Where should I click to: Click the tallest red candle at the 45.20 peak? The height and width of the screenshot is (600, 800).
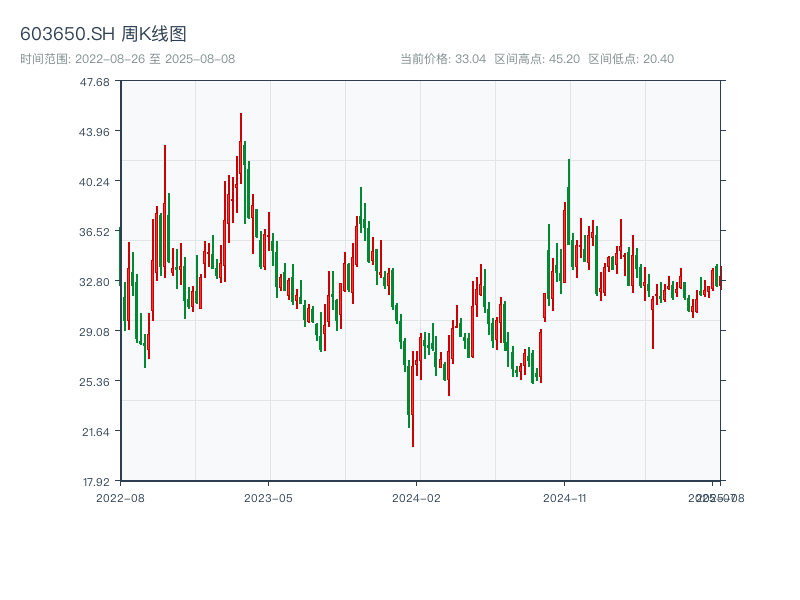[241, 148]
